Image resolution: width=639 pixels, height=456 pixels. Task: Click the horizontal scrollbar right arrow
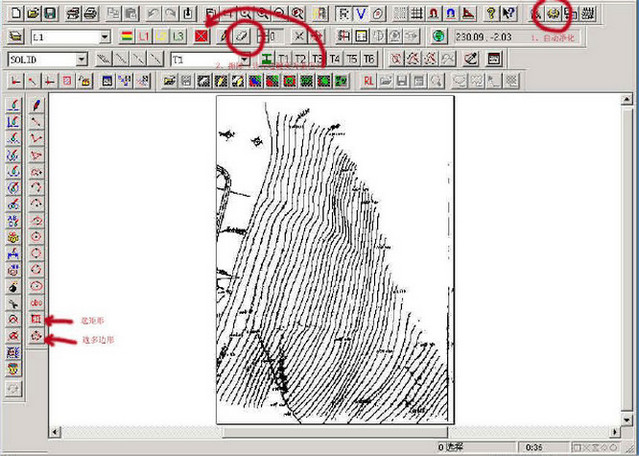click(x=615, y=432)
